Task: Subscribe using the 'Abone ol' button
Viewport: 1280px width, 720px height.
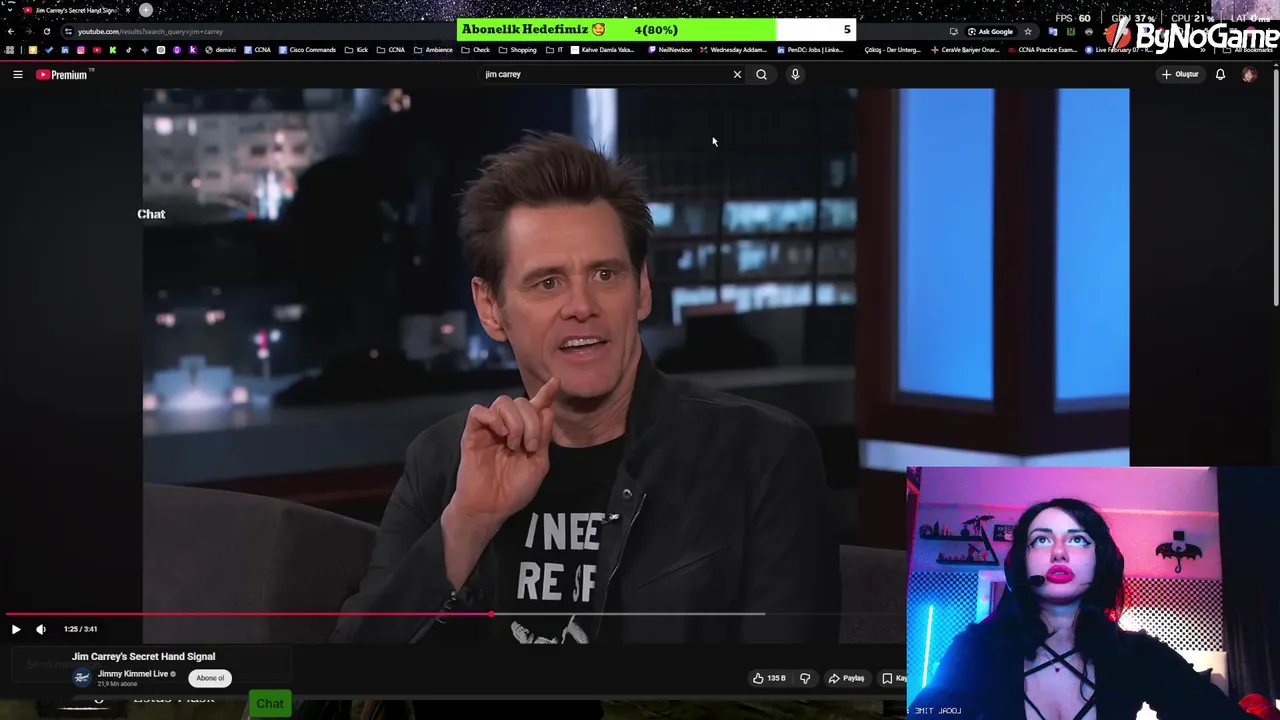Action: (x=210, y=678)
